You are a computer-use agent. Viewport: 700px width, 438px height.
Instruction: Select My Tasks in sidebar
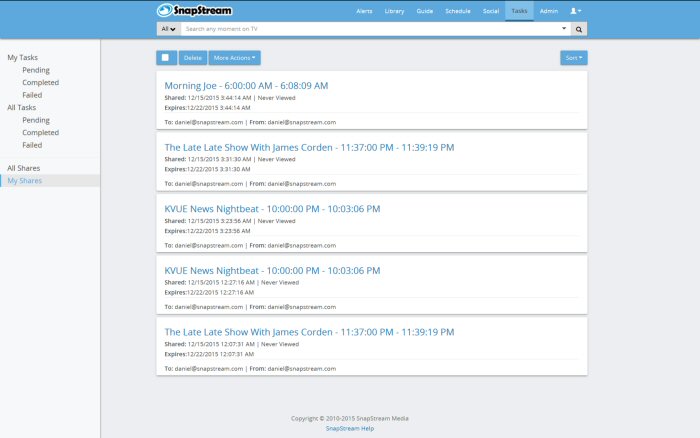22,58
